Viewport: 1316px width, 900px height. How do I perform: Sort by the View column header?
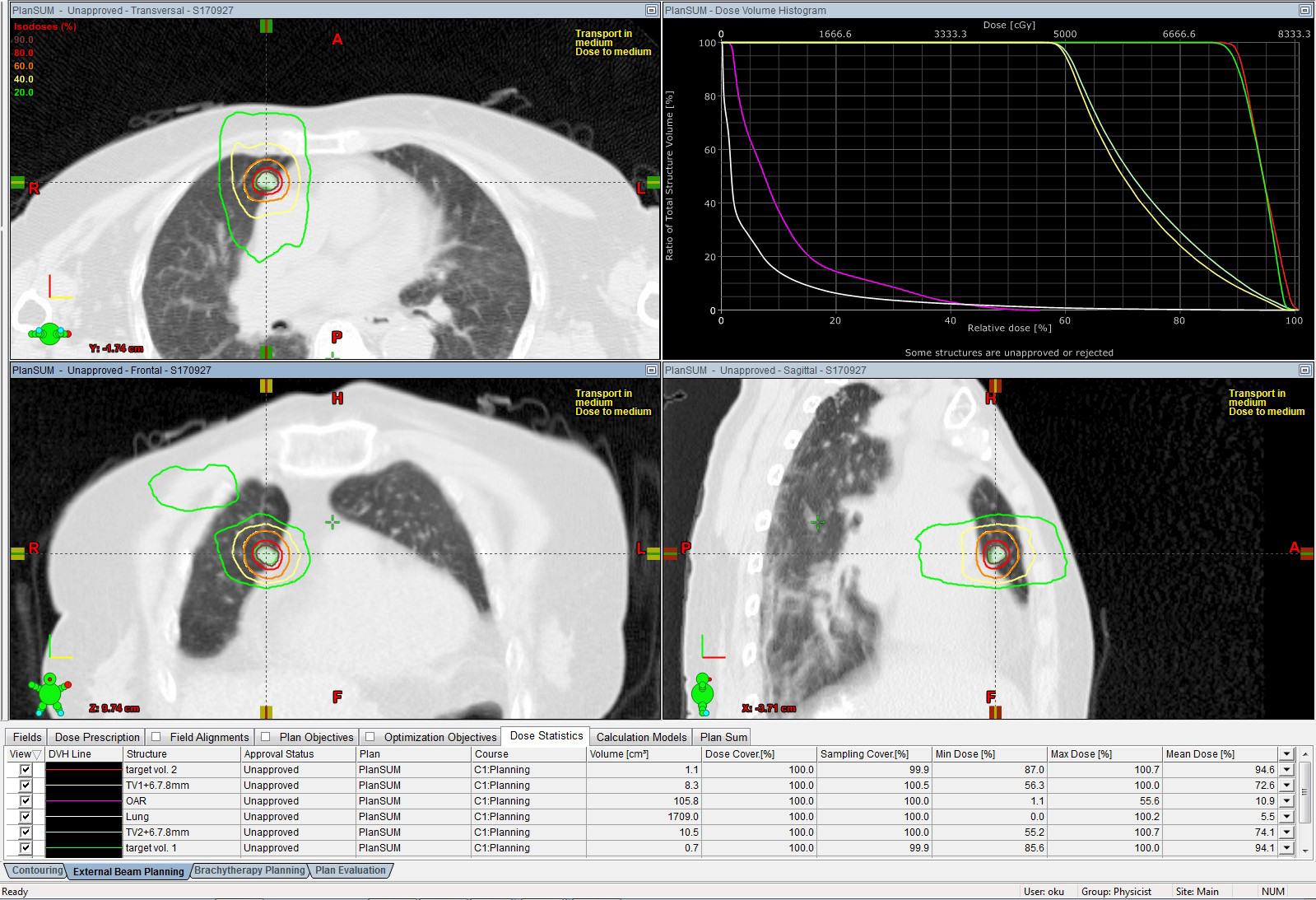(25, 754)
